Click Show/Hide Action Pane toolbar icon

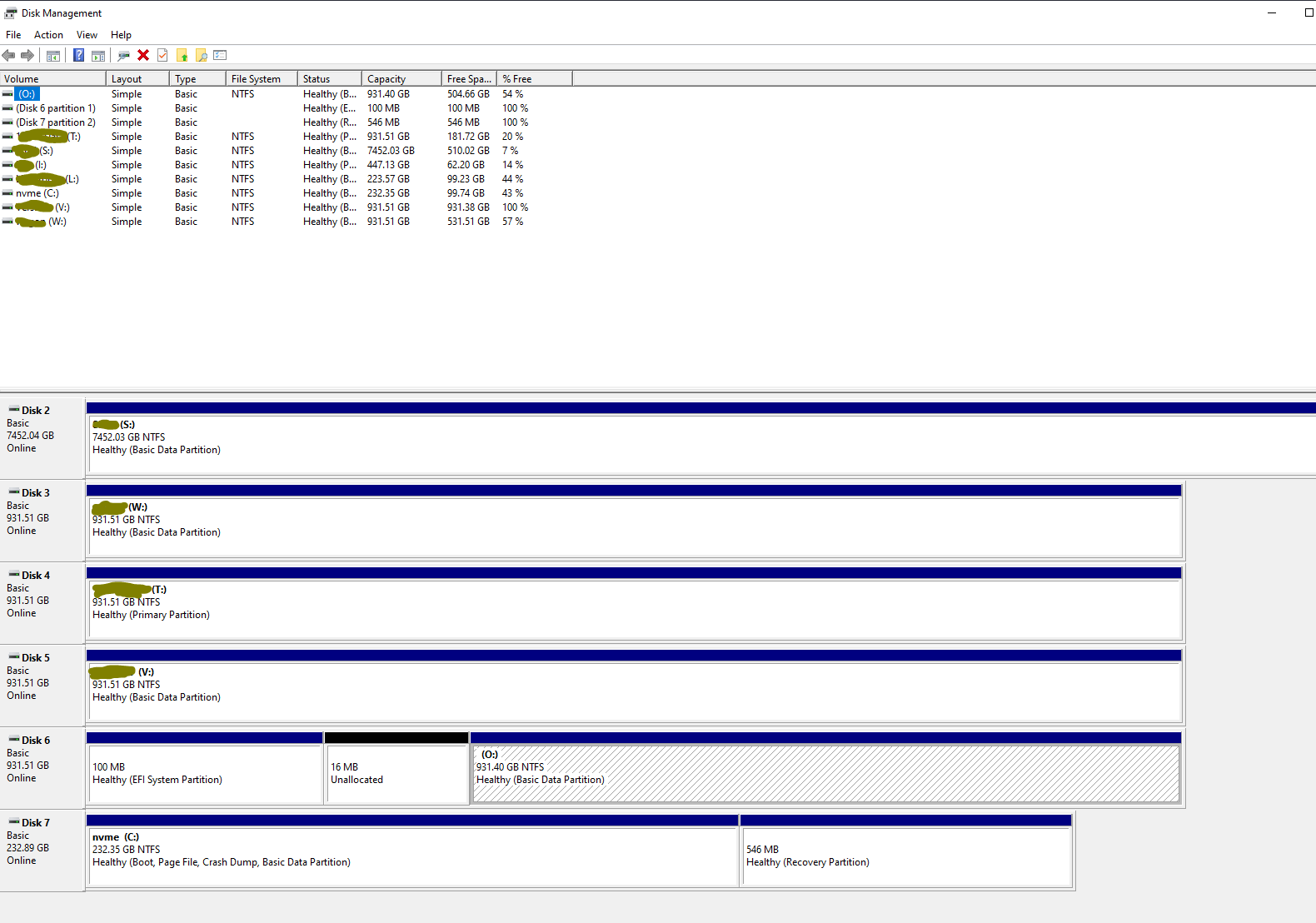[x=98, y=56]
